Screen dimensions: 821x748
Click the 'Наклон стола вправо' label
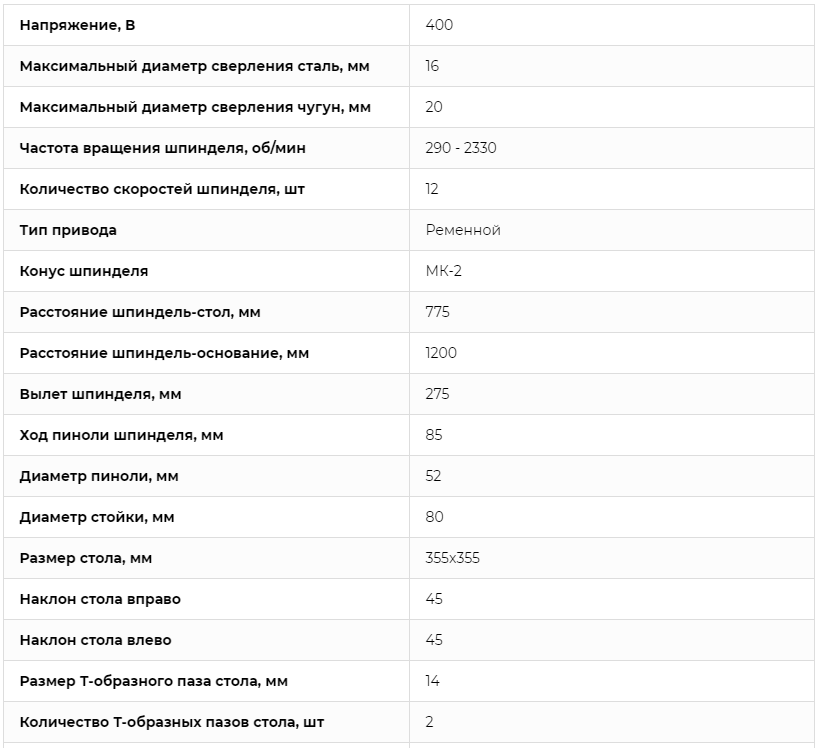[100, 599]
